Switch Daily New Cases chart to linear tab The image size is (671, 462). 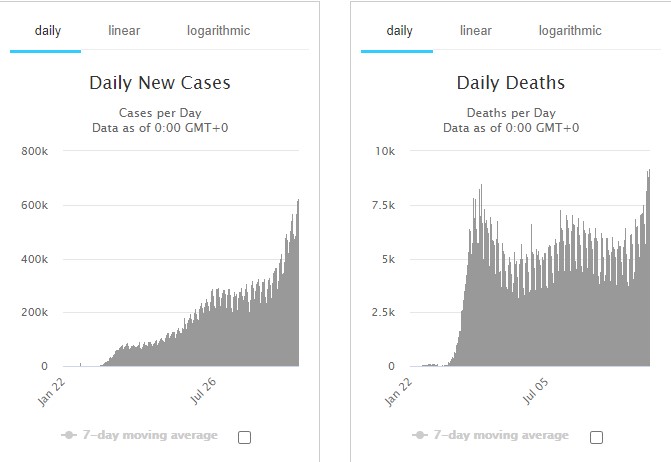pyautogui.click(x=124, y=30)
